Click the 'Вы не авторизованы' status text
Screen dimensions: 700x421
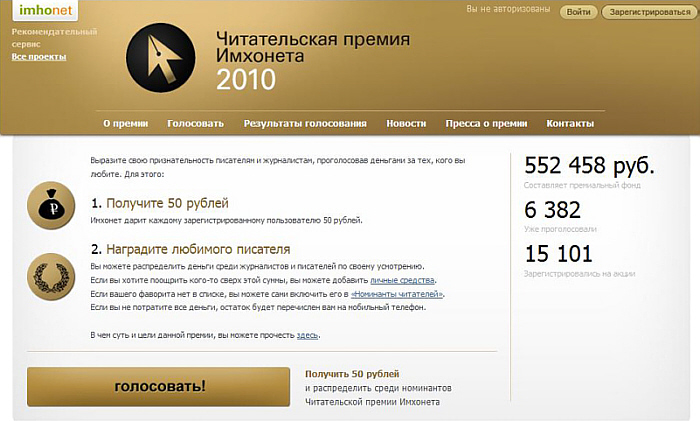click(508, 9)
